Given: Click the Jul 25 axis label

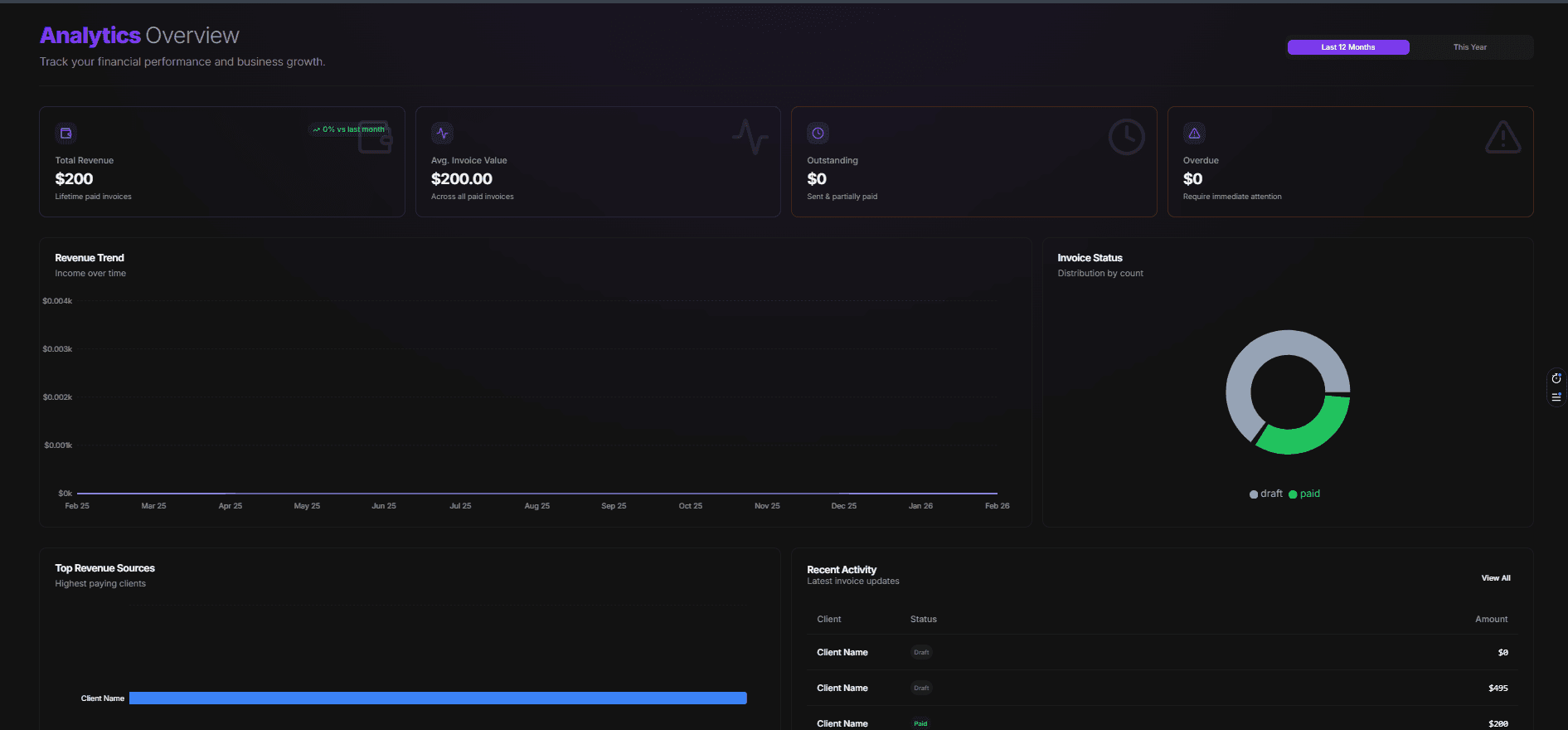Looking at the screenshot, I should pos(460,506).
